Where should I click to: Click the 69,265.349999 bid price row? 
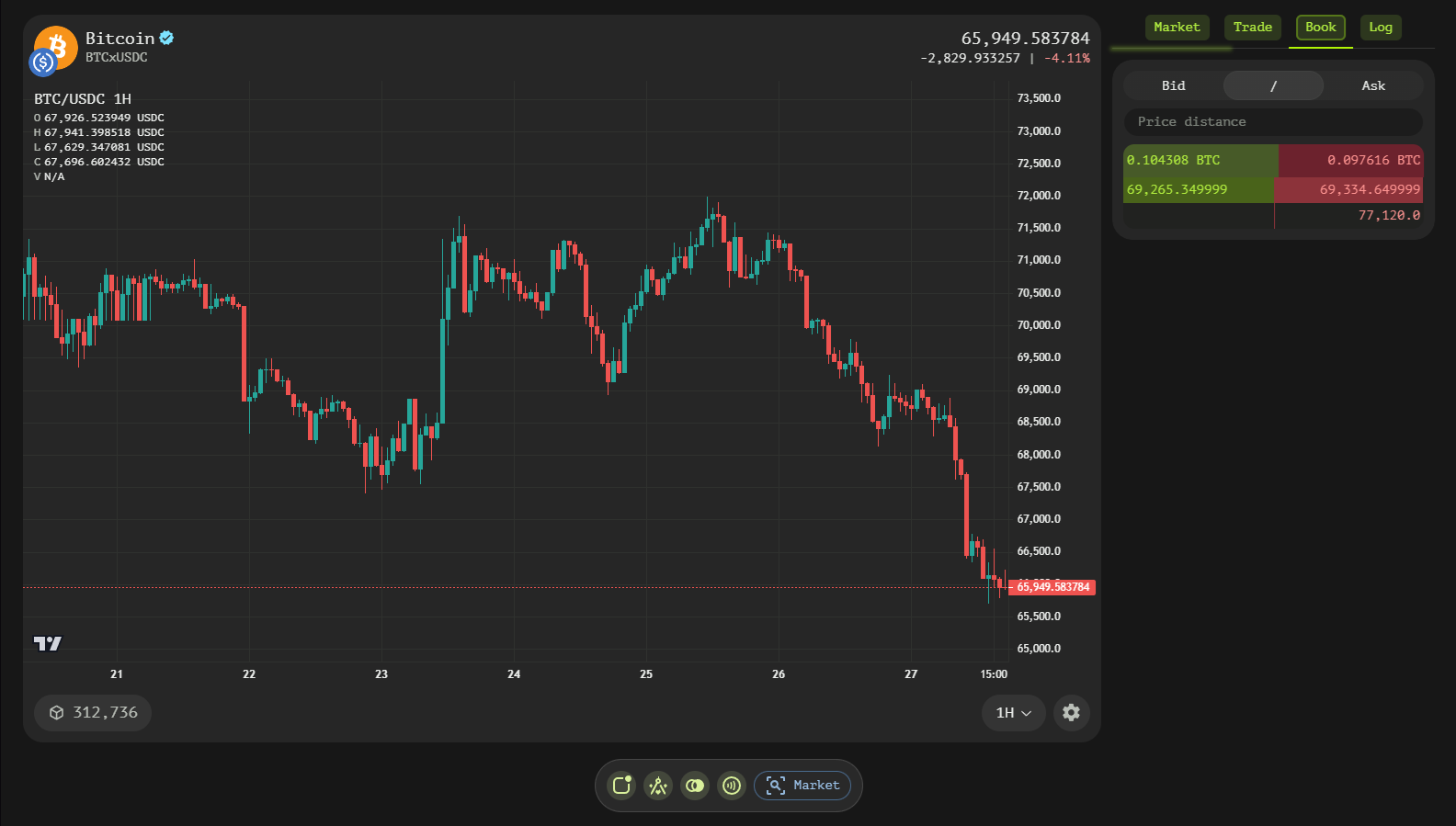click(x=1177, y=189)
